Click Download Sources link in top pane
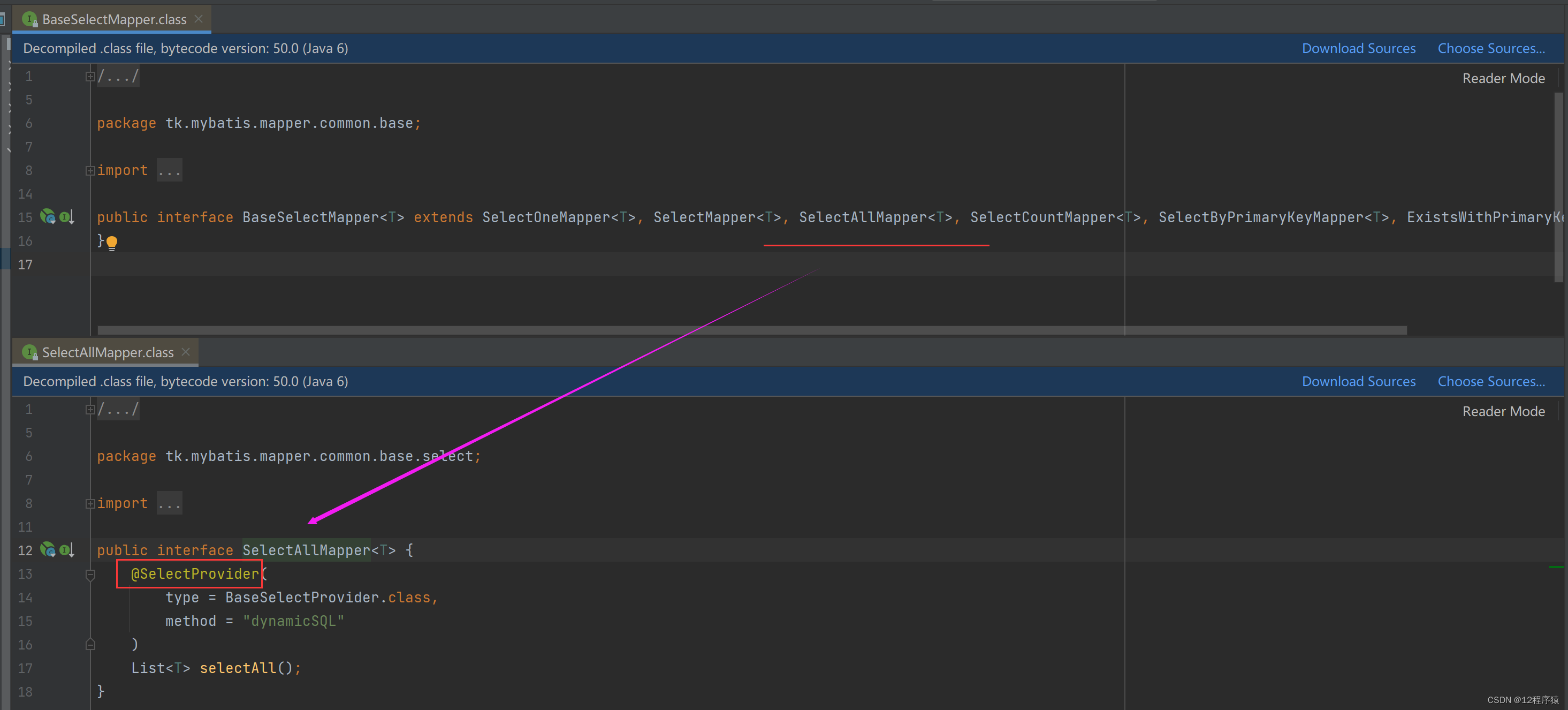Viewport: 1568px width, 710px height. point(1357,47)
